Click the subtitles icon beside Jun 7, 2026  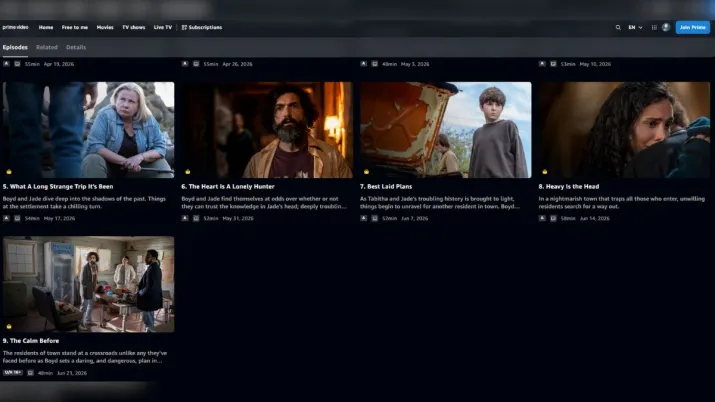point(374,218)
